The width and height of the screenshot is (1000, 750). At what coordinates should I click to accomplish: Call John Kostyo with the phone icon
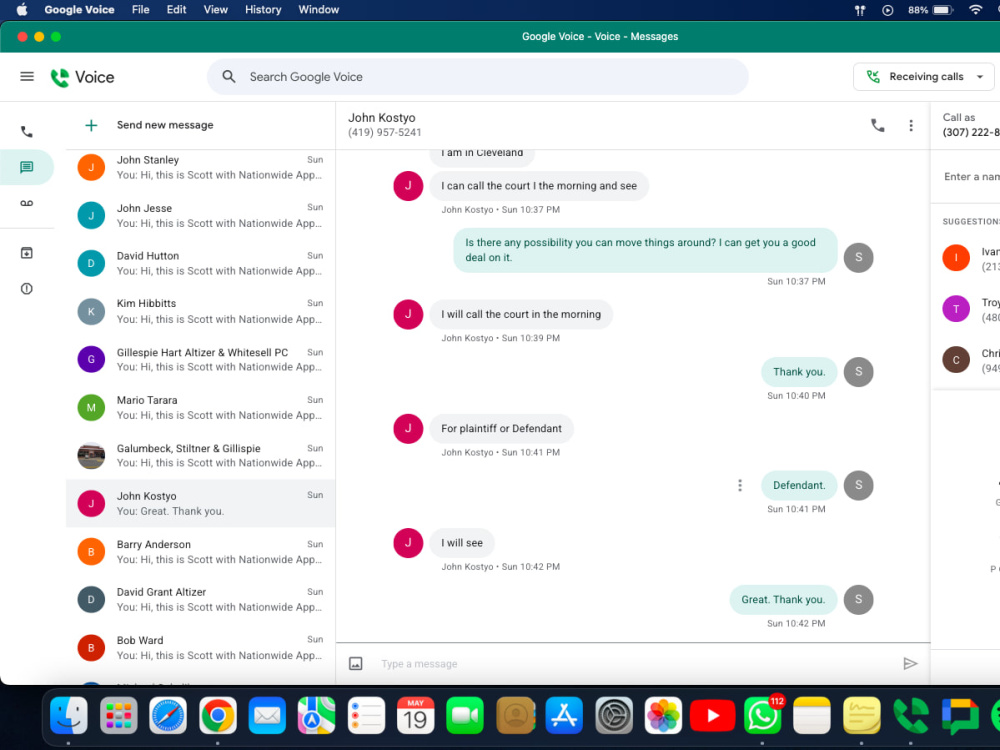pyautogui.click(x=878, y=126)
